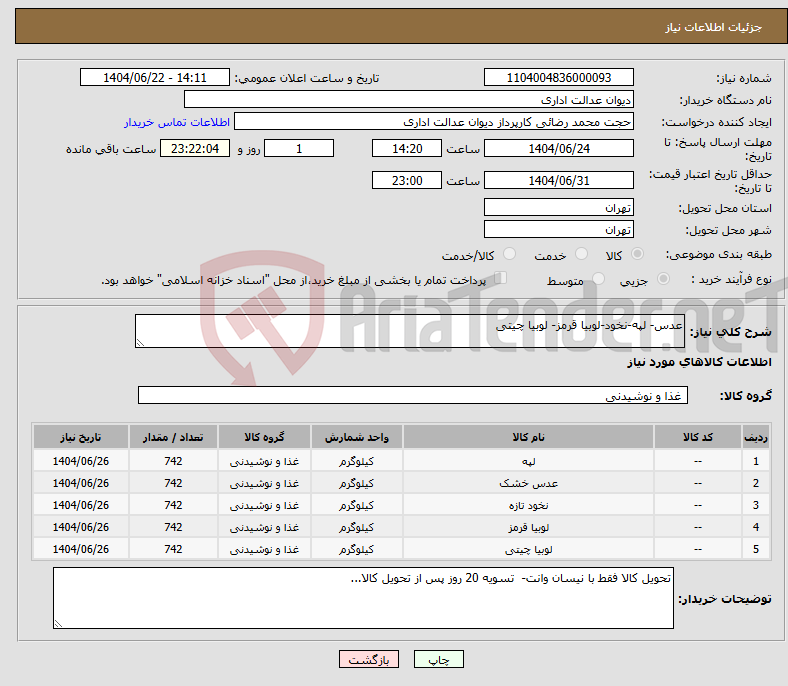This screenshot has height=686, width=788.
Task: Click the quantity 742 in the لپه row
Action: pos(173,461)
